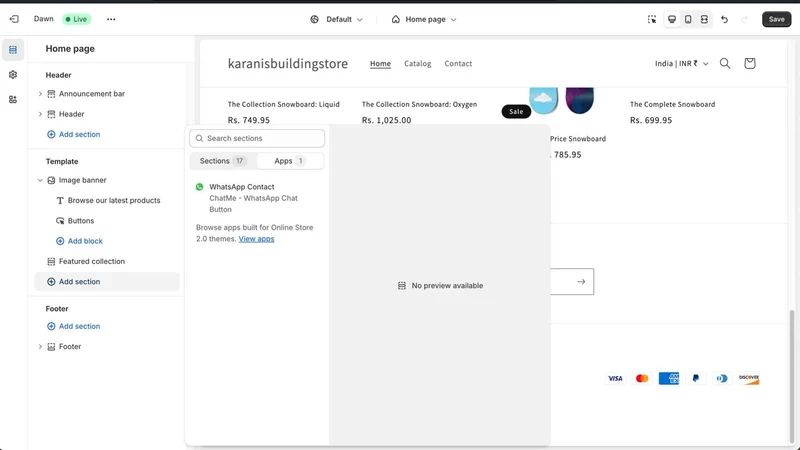The width and height of the screenshot is (800, 450).
Task: Click Add section under Header group
Action: click(x=73, y=134)
